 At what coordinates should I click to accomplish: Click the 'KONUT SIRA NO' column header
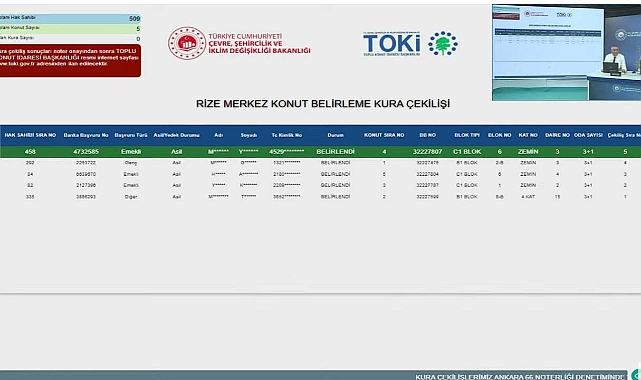(384, 135)
